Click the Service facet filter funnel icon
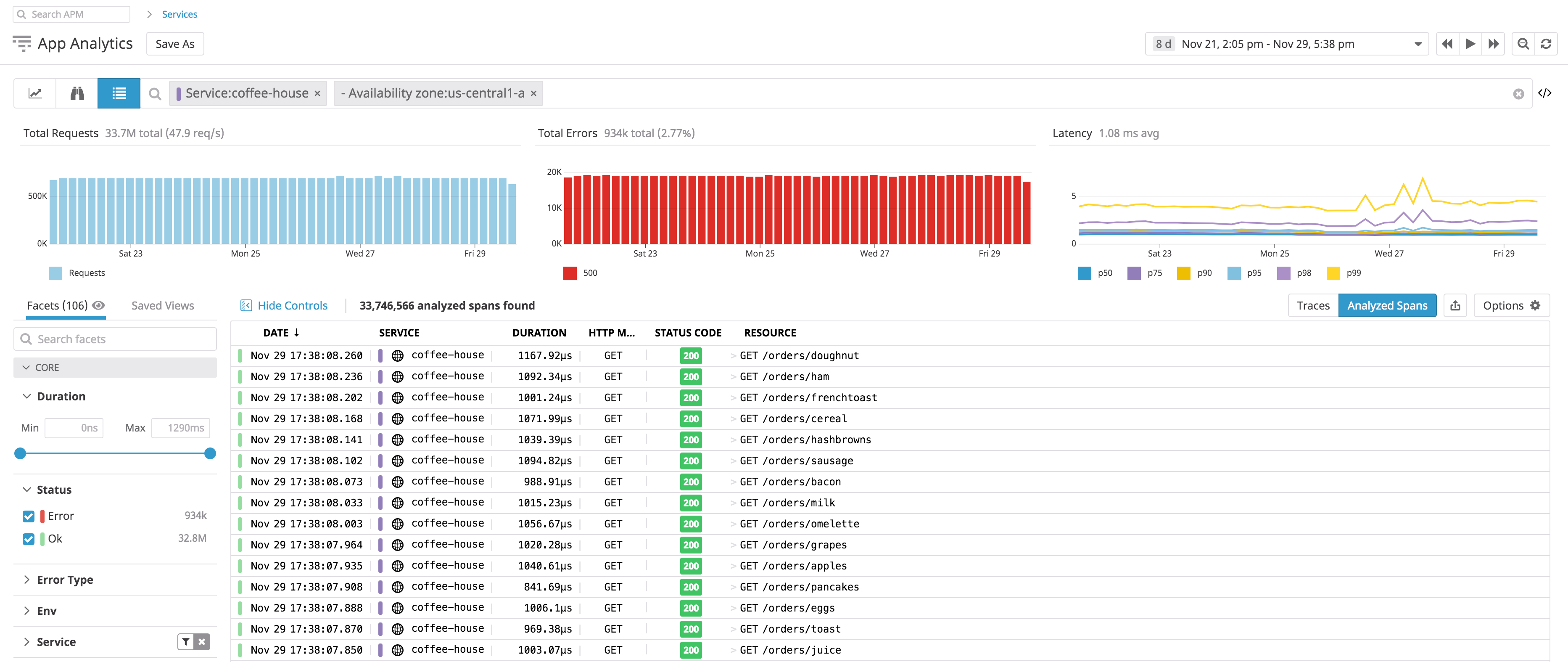Viewport: 1568px width, 662px height. tap(186, 642)
